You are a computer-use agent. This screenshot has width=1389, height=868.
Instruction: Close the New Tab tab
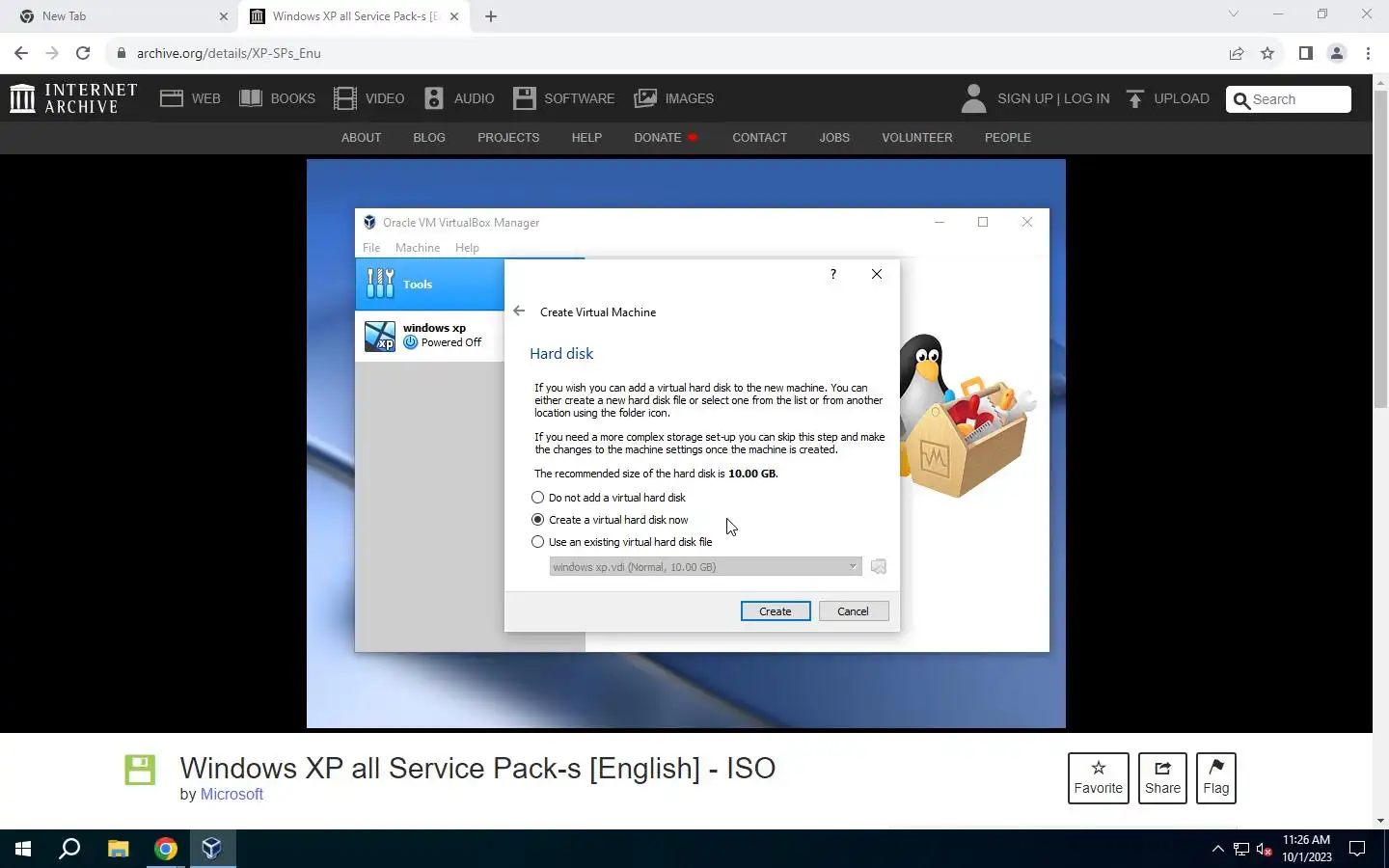[x=224, y=16]
